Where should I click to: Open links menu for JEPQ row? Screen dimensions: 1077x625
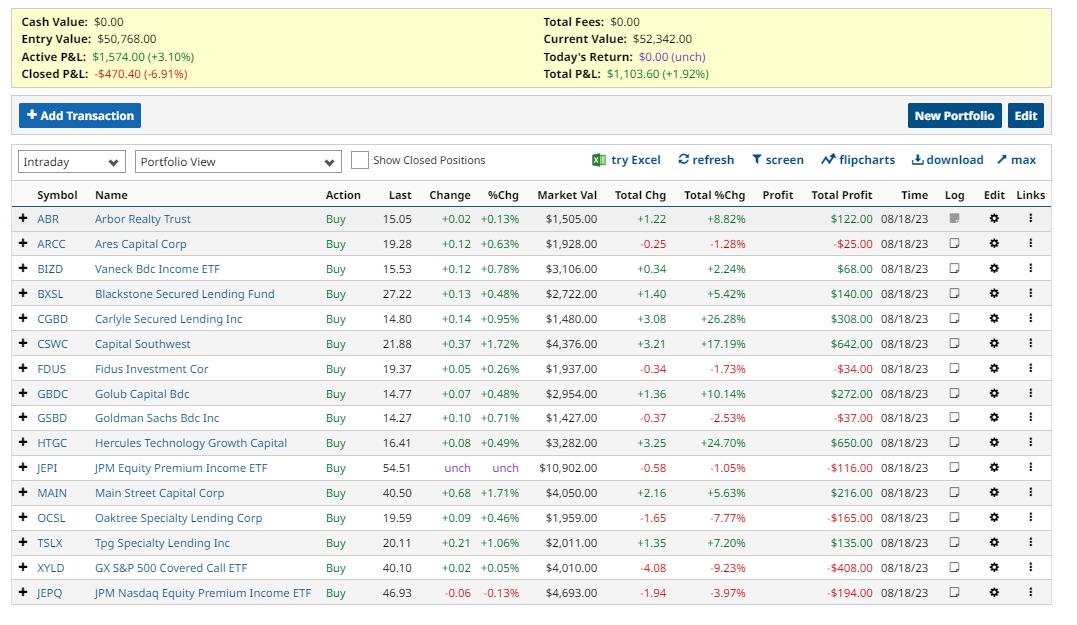point(1030,592)
